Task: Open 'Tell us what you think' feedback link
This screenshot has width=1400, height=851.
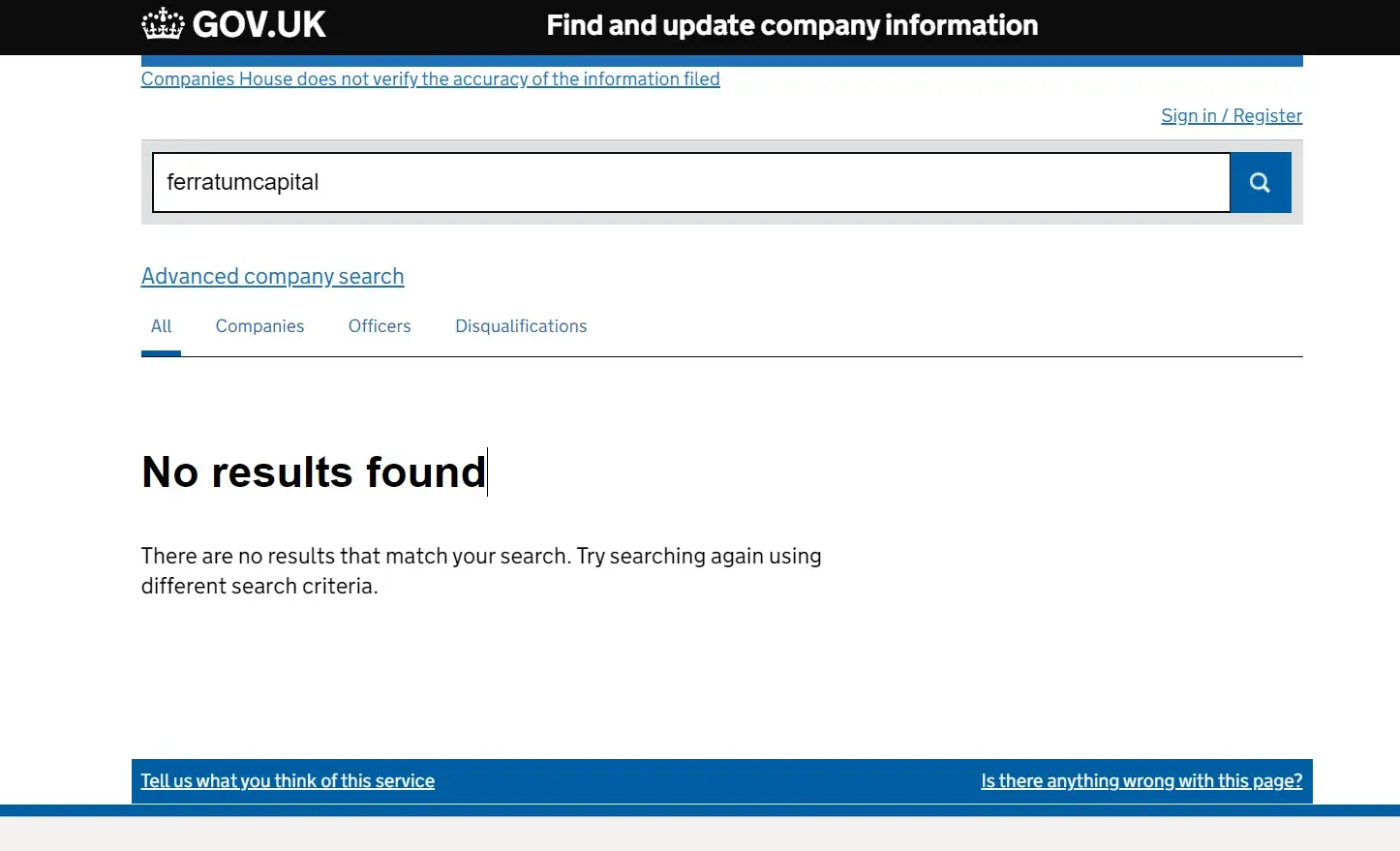Action: click(288, 780)
